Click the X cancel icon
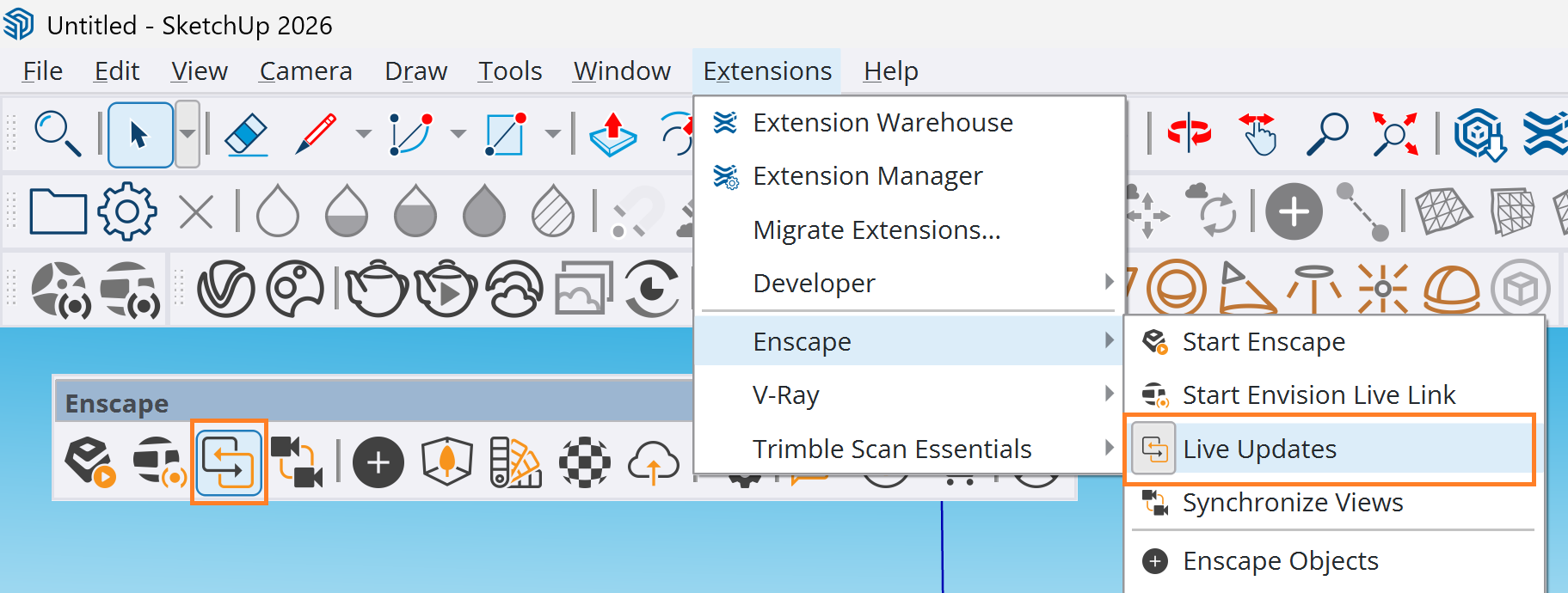Screen dimensions: 1568x593 (x=196, y=211)
